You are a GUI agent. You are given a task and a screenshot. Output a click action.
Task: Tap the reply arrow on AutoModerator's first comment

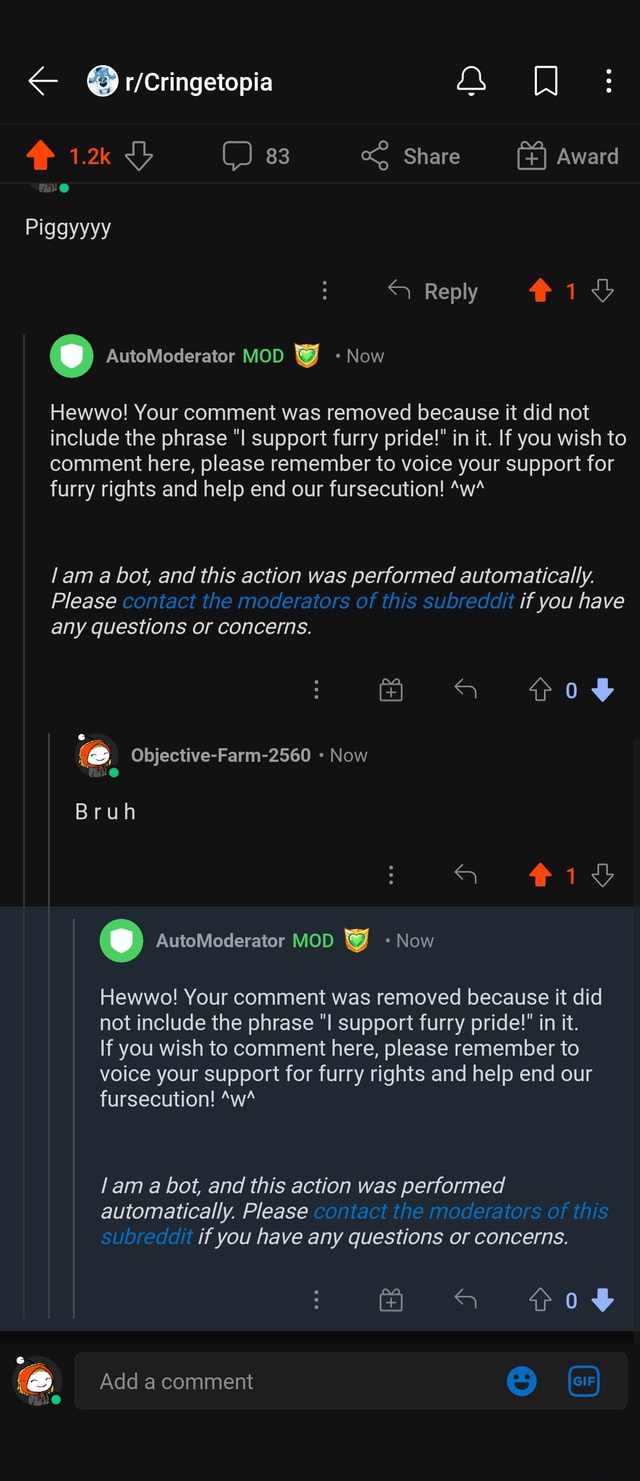point(464,689)
